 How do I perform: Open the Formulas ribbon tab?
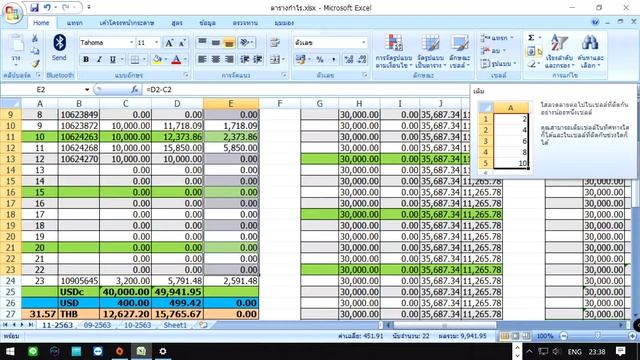[177, 23]
